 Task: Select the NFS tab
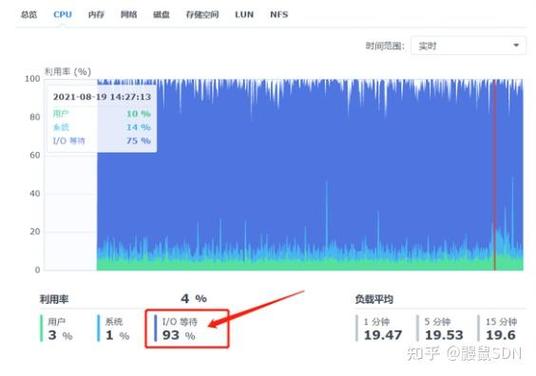279,15
